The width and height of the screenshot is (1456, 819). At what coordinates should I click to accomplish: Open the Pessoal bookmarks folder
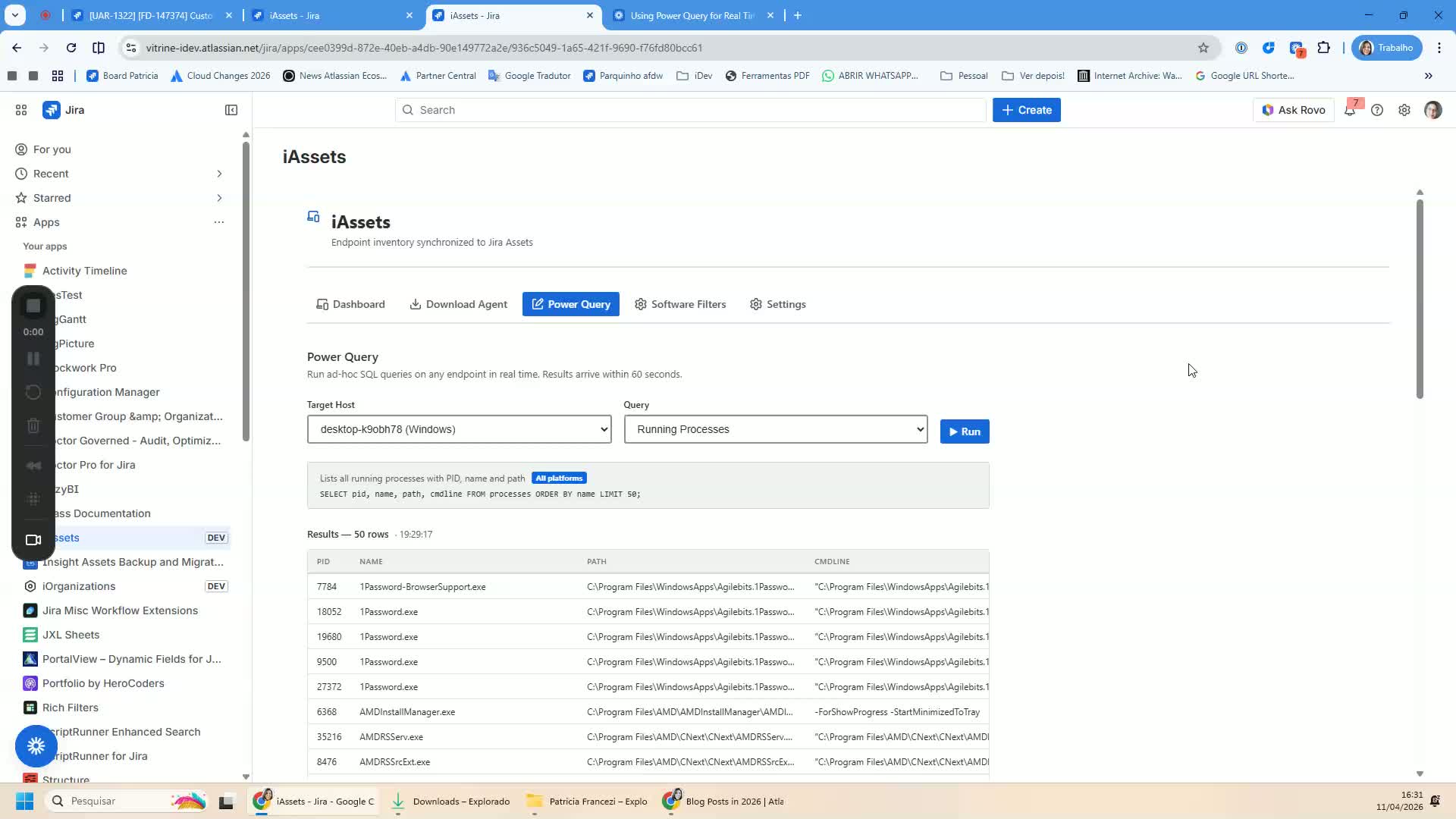(x=964, y=76)
